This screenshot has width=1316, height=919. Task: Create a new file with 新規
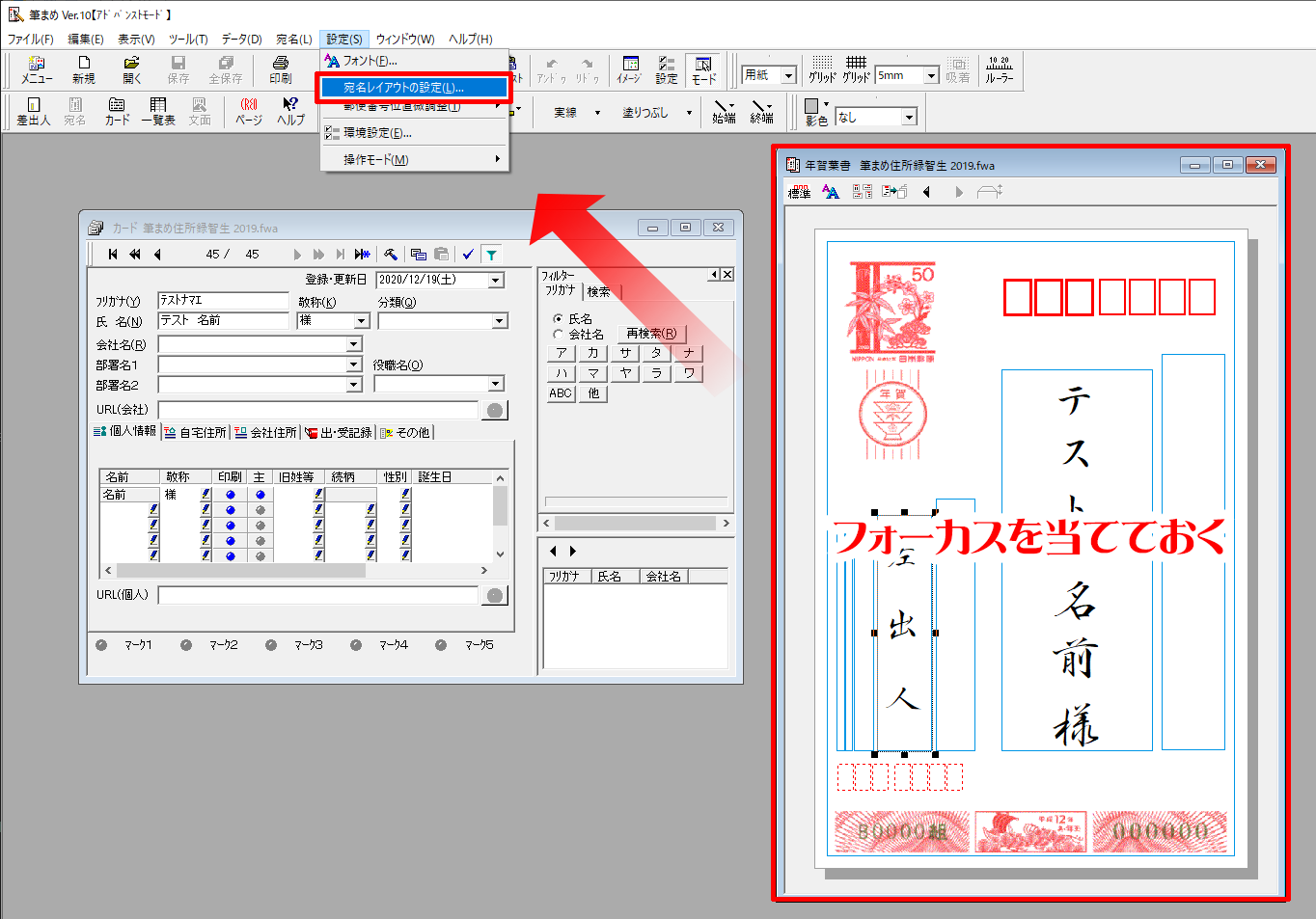pyautogui.click(x=84, y=69)
